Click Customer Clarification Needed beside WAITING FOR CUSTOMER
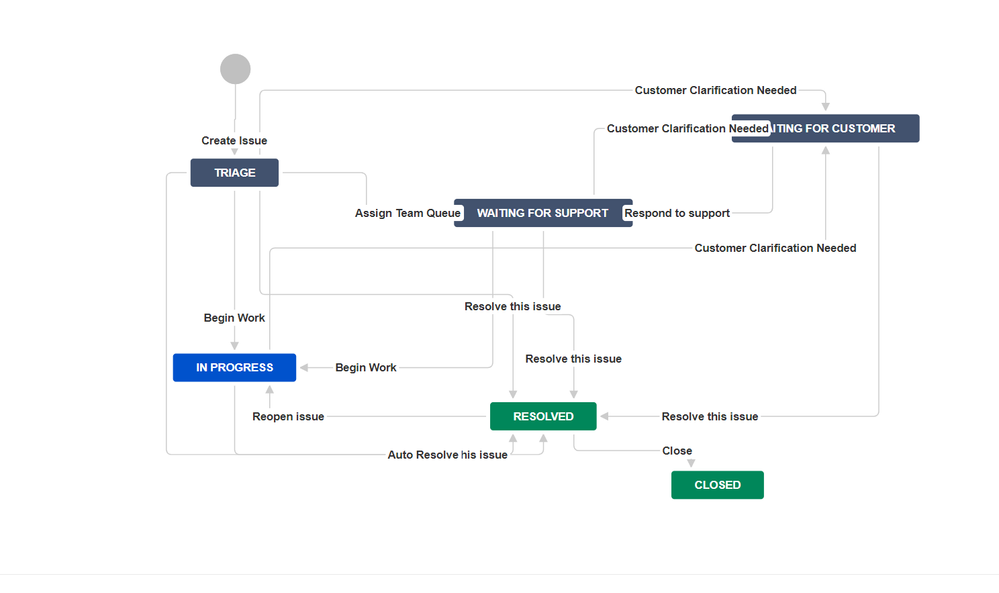 tap(686, 128)
